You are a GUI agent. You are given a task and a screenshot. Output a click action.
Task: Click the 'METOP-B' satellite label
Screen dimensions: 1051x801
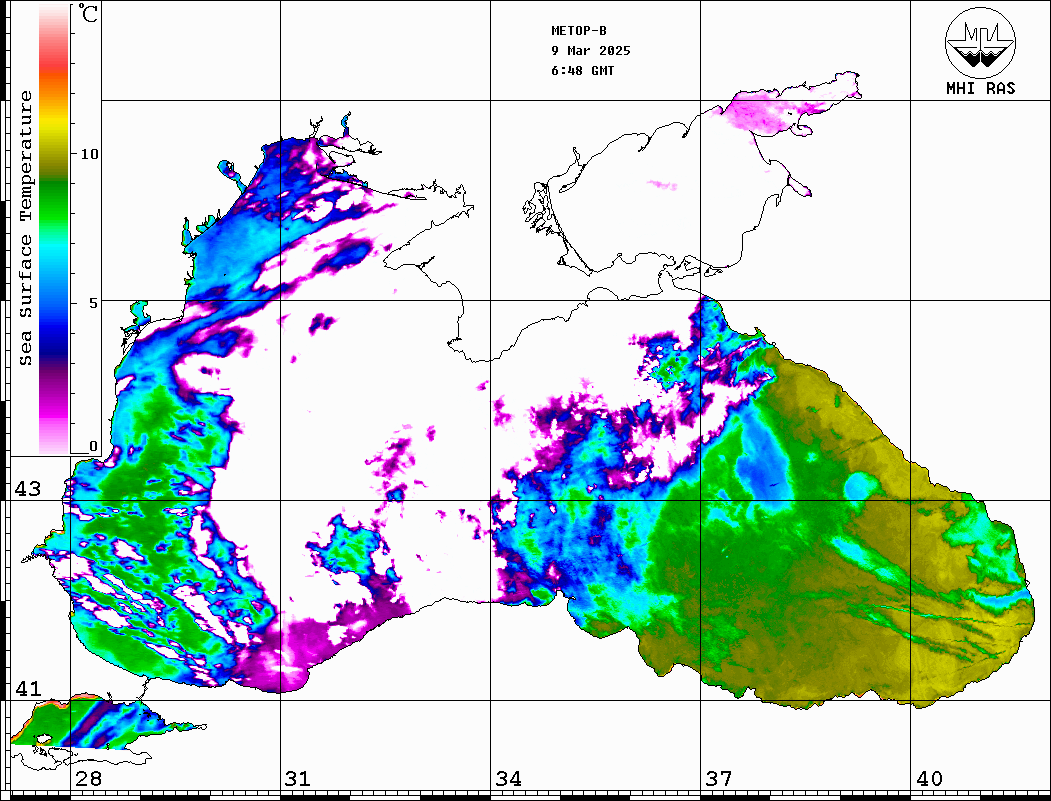[578, 31]
